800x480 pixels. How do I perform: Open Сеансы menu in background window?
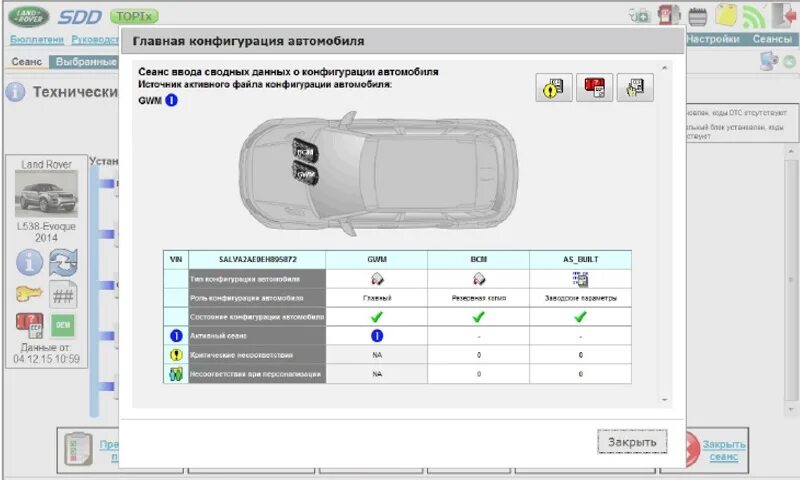772,39
